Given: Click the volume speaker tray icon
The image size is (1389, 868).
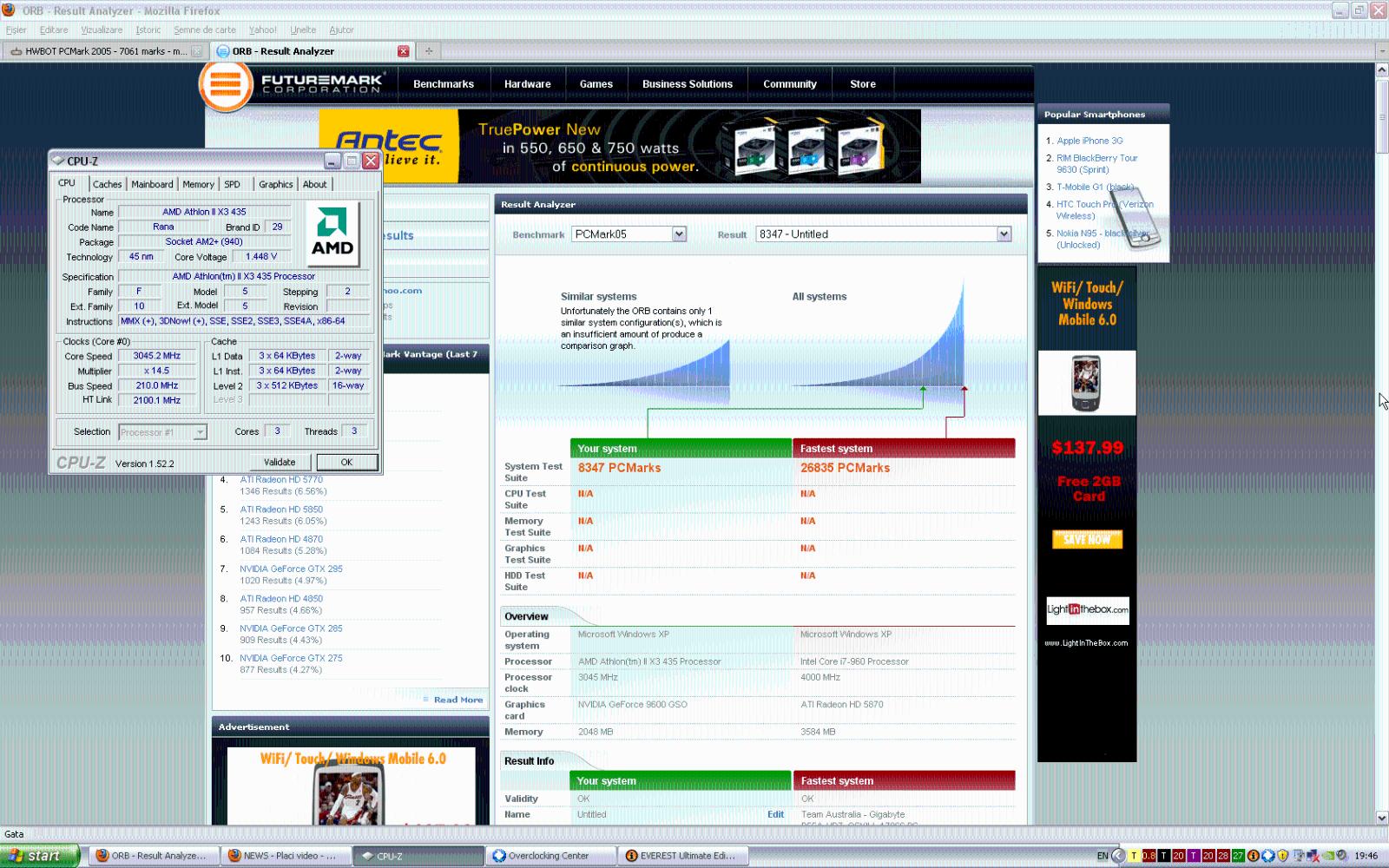Looking at the screenshot, I should pyautogui.click(x=1342, y=856).
